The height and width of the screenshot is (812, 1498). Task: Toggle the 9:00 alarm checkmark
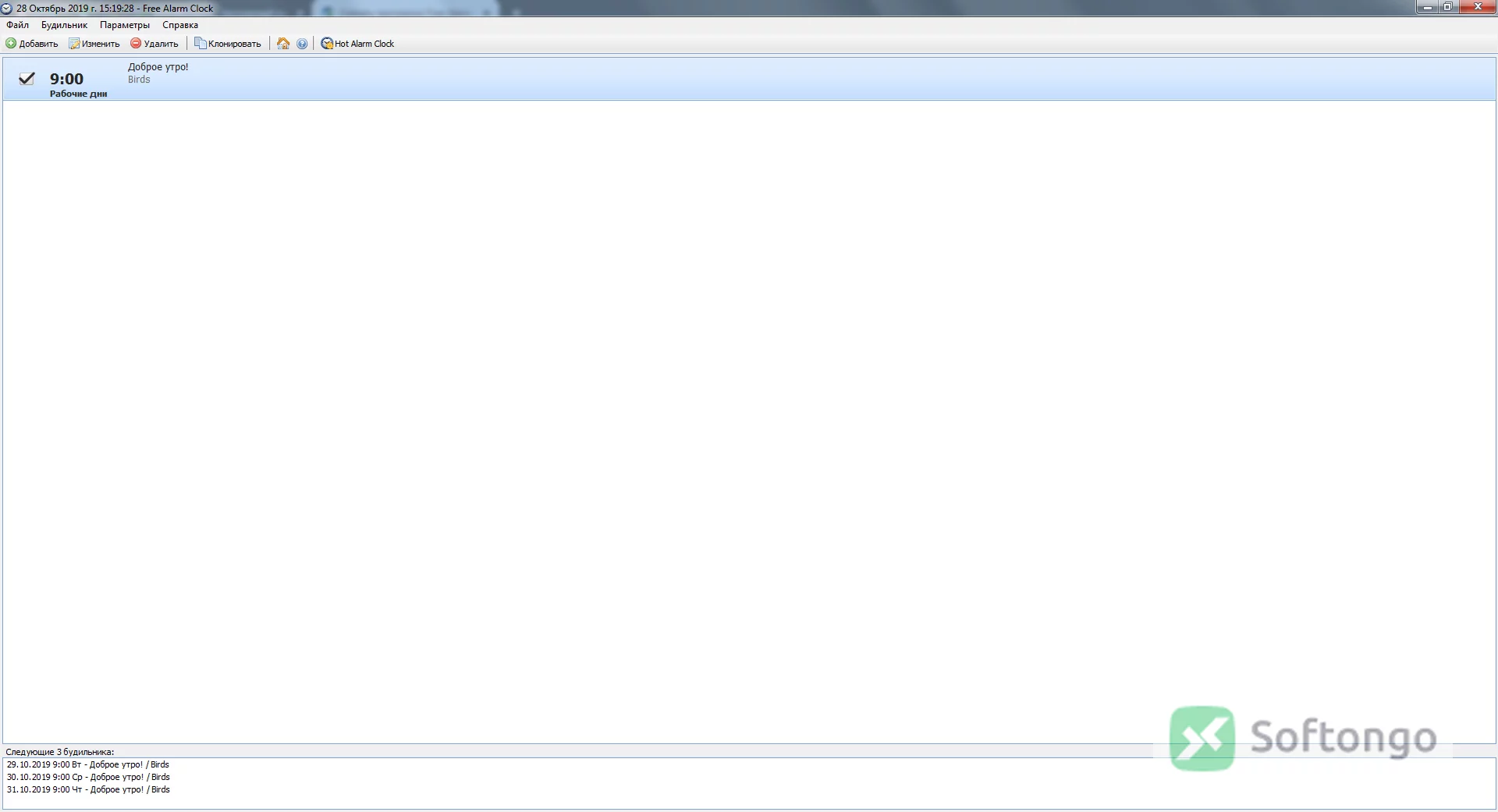tap(27, 78)
